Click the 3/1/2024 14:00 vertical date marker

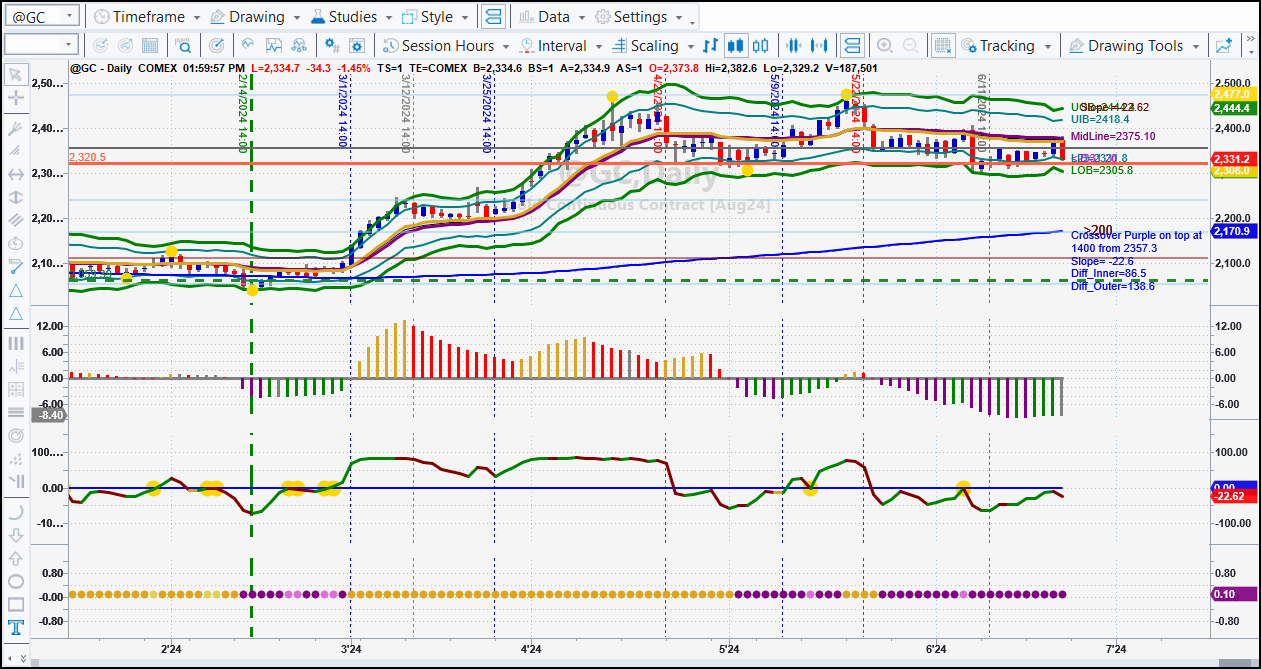(343, 110)
